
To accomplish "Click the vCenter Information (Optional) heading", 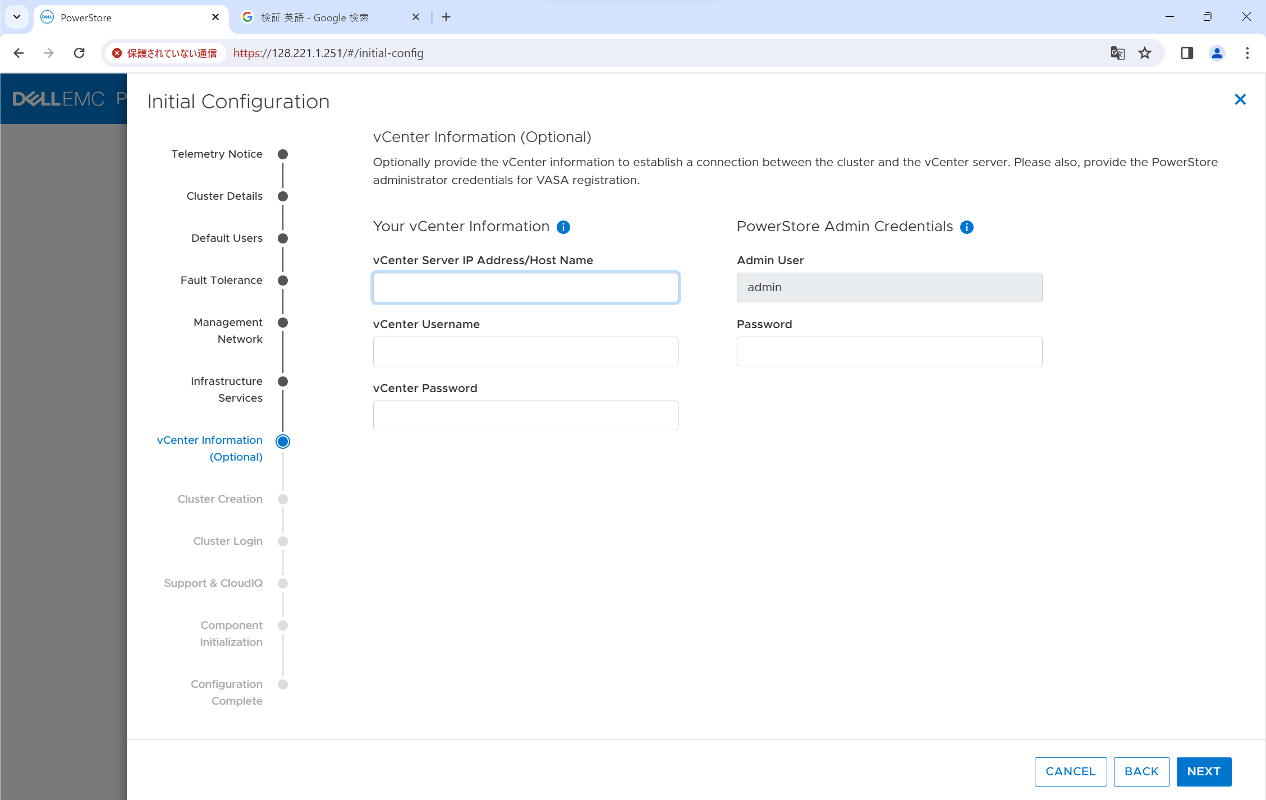I will (x=482, y=137).
